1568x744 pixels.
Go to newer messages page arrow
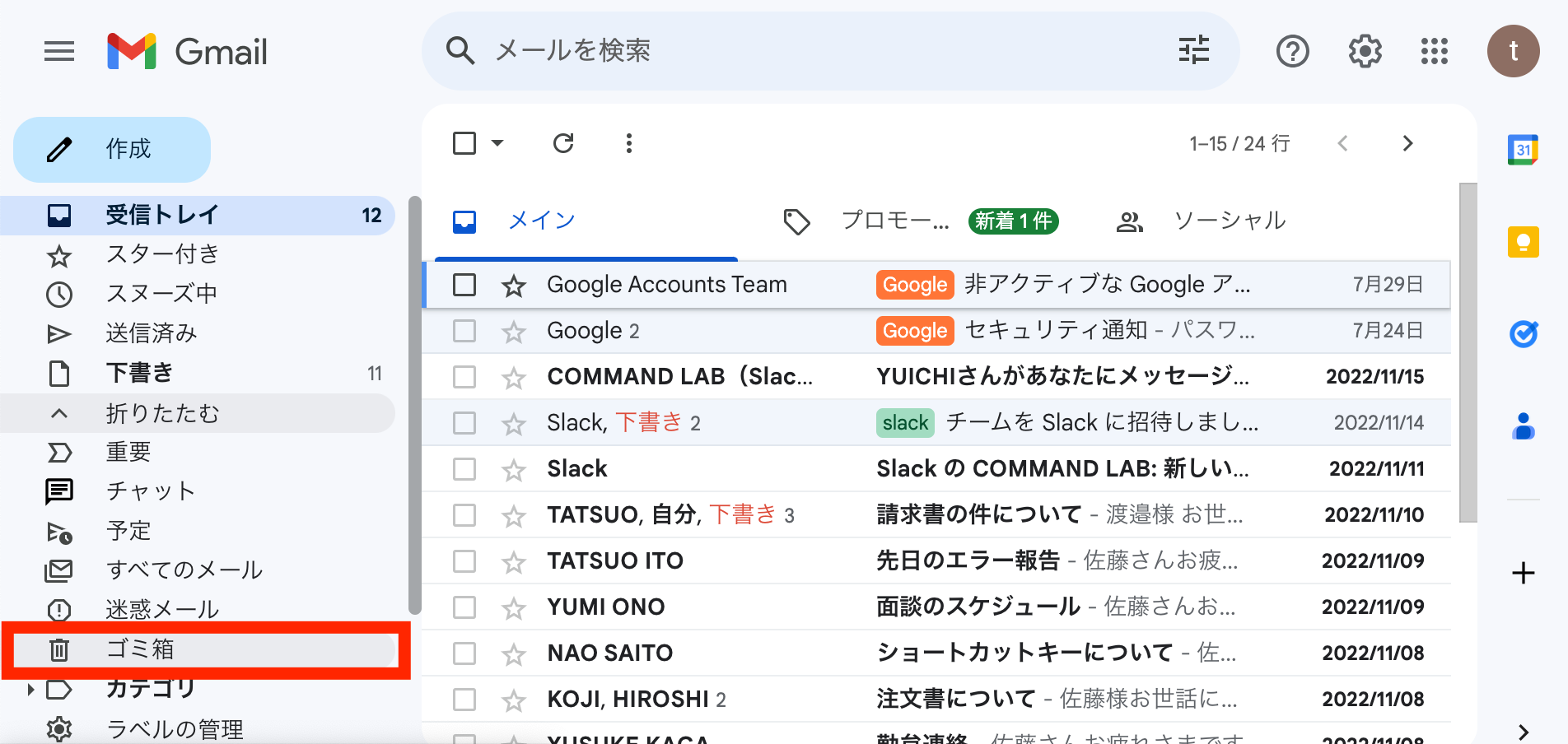pyautogui.click(x=1342, y=143)
